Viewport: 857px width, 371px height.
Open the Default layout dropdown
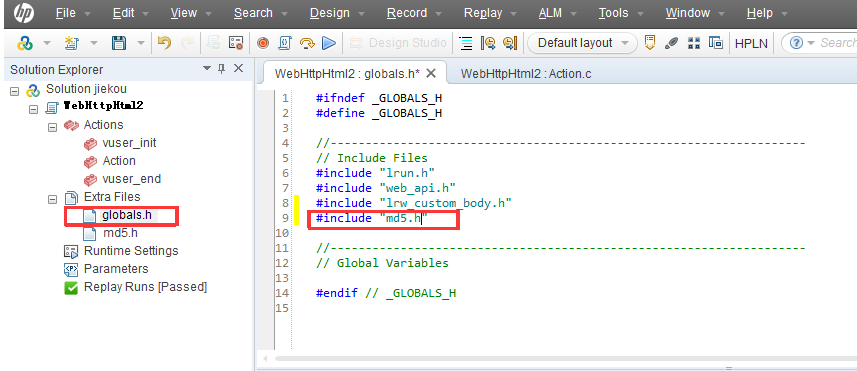582,43
